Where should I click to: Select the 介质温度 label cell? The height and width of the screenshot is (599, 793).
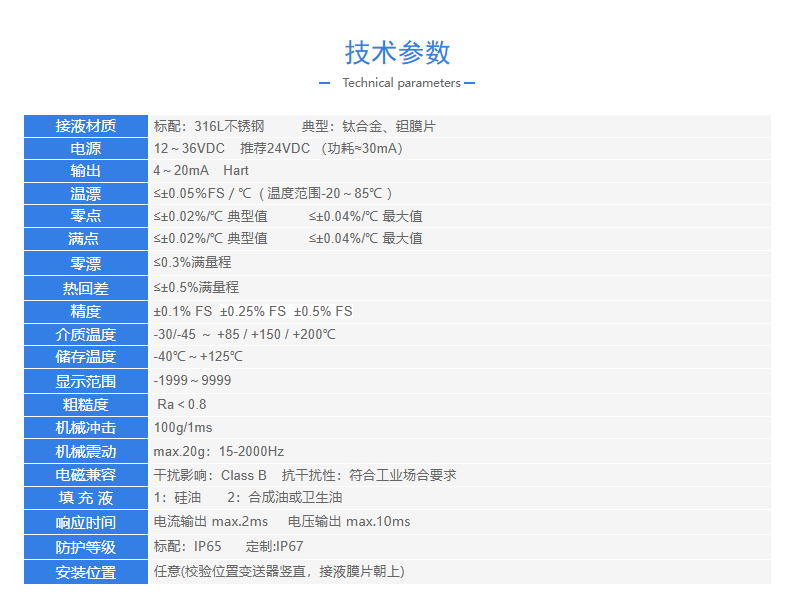coord(86,335)
